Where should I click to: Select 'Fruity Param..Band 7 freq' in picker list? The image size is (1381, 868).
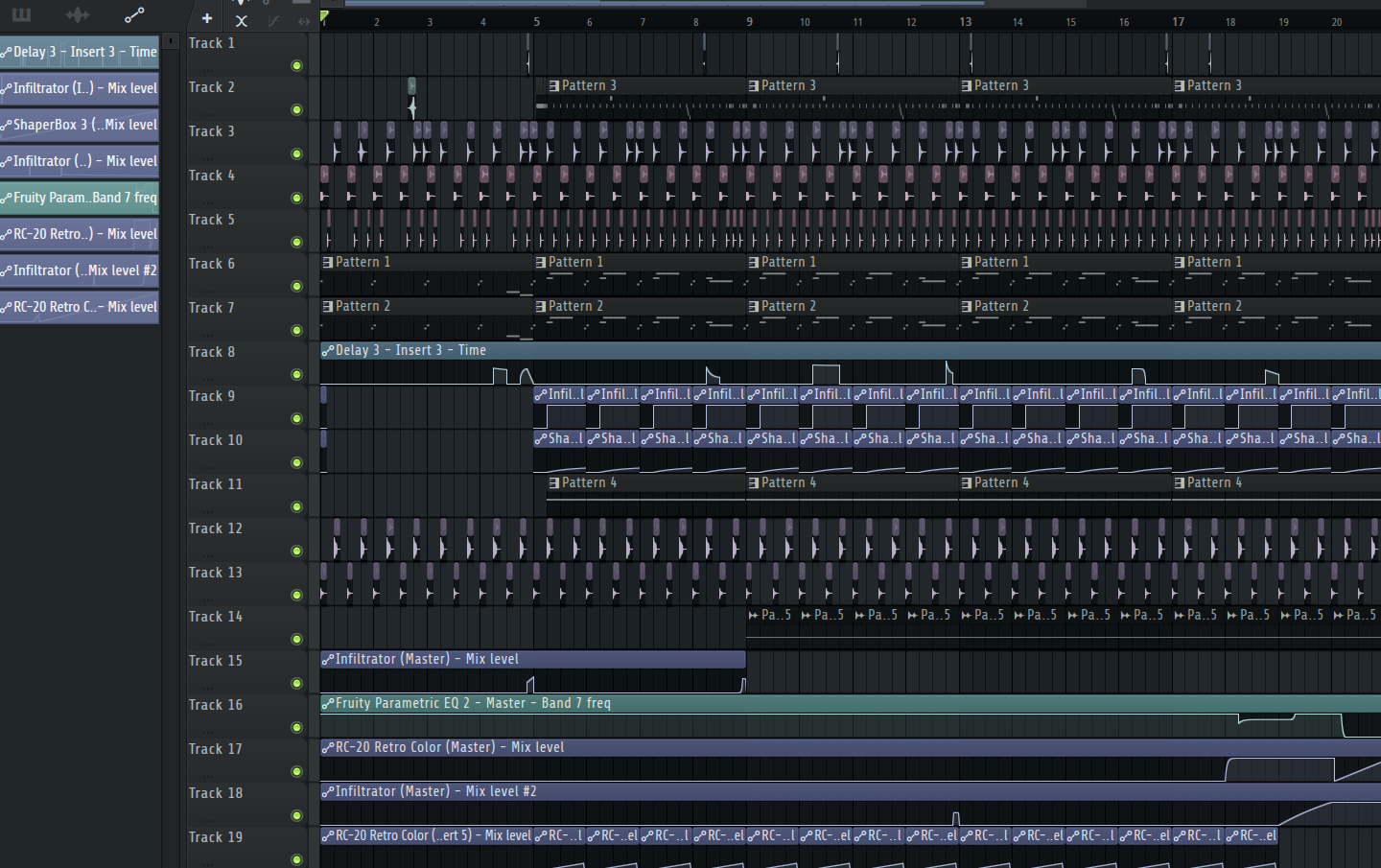(80, 198)
